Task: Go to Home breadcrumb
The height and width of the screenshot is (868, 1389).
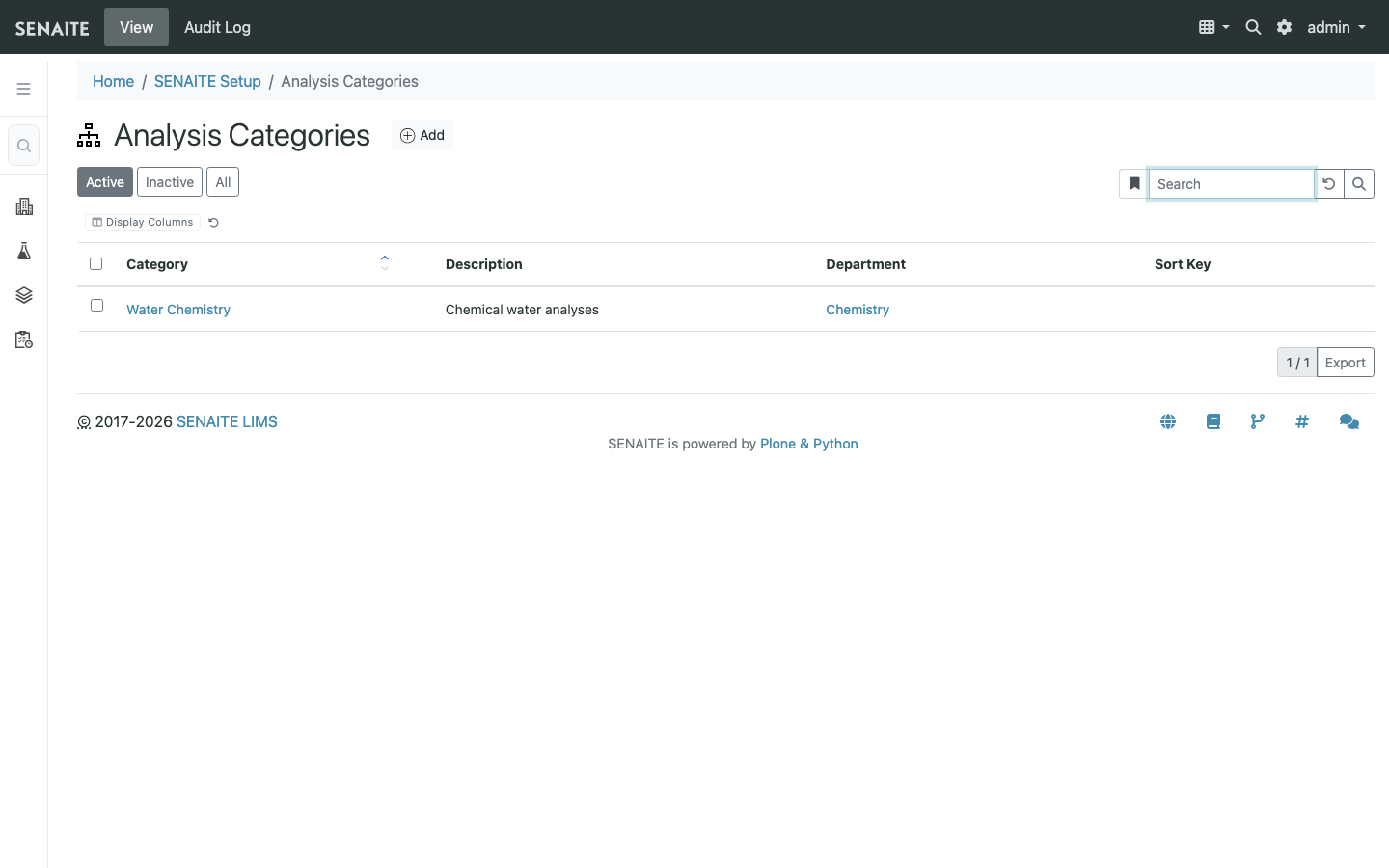Action: point(113,81)
